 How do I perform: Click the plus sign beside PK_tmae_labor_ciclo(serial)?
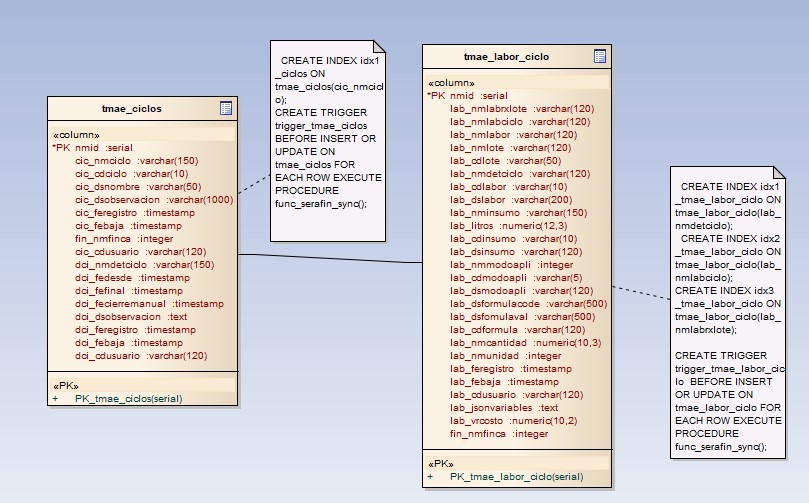(431, 476)
